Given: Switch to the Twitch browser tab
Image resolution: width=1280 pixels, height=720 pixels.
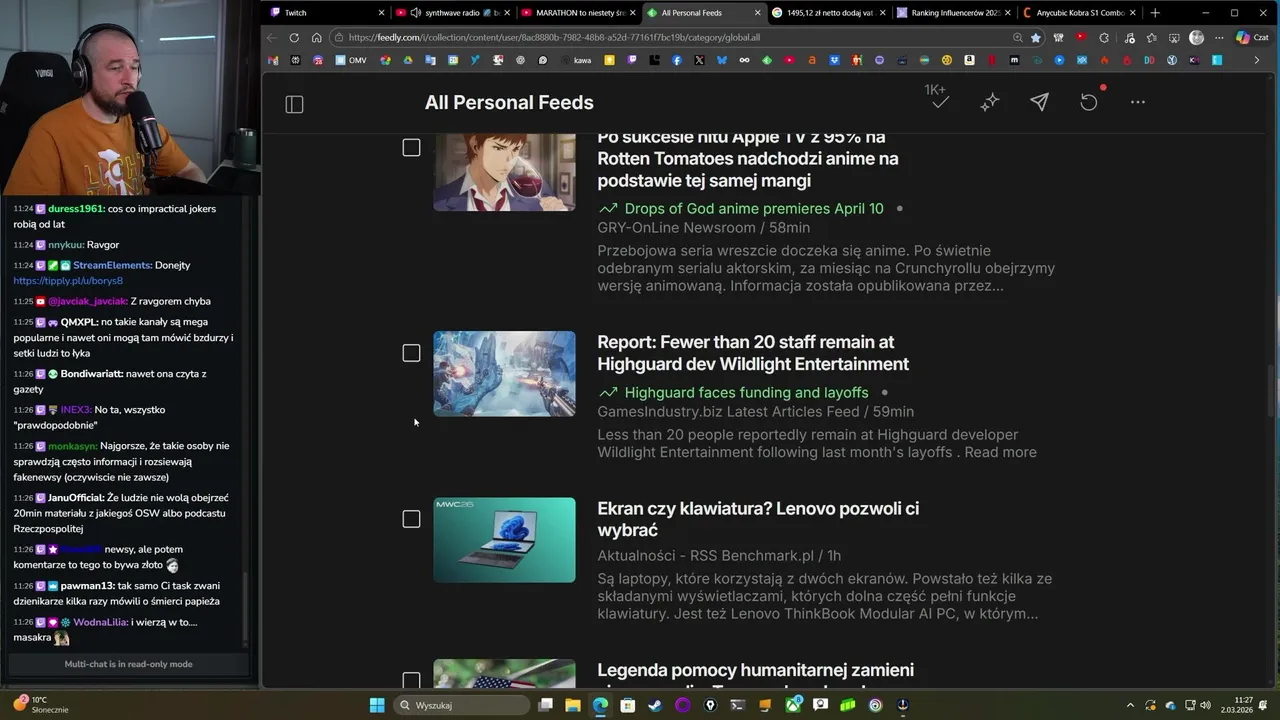Looking at the screenshot, I should point(325,13).
